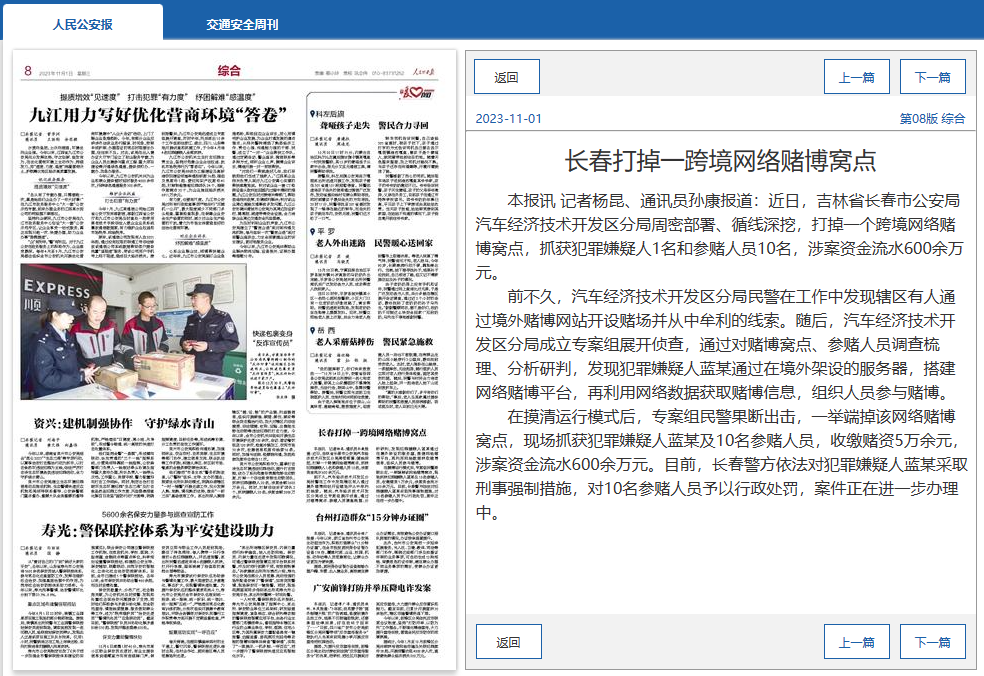The image size is (984, 676).
Task: Click photo caption 快递包裹变身"反诈宣传员"
Action: (272, 338)
